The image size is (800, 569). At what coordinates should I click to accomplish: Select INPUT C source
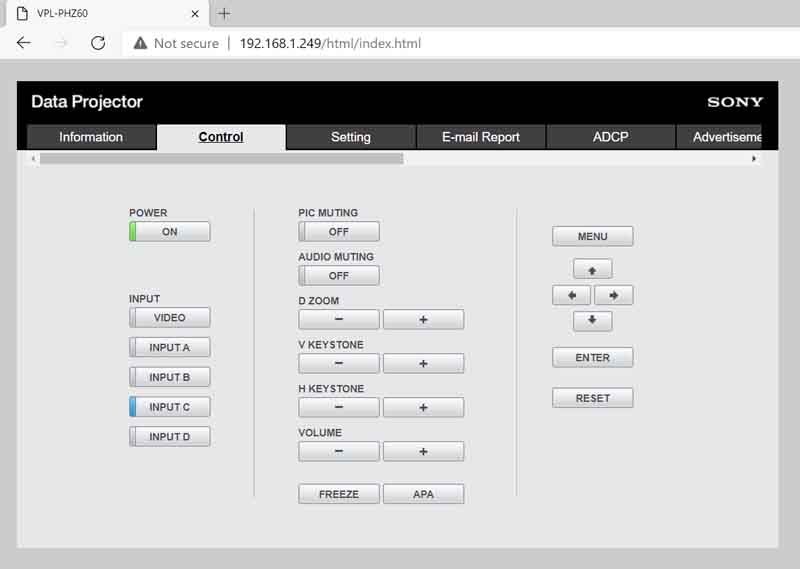[x=169, y=407]
